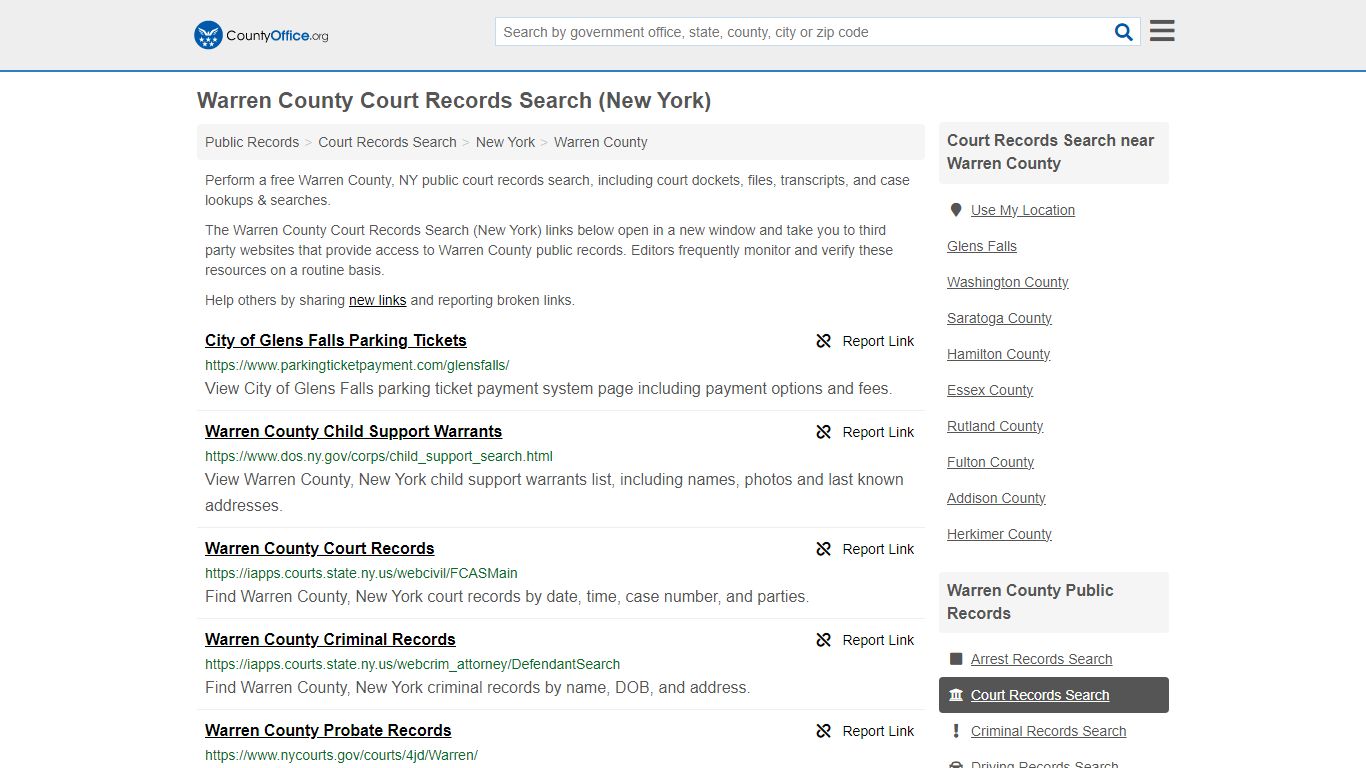Click broken-link icon for Warren County Court Records
The width and height of the screenshot is (1366, 768).
824,549
